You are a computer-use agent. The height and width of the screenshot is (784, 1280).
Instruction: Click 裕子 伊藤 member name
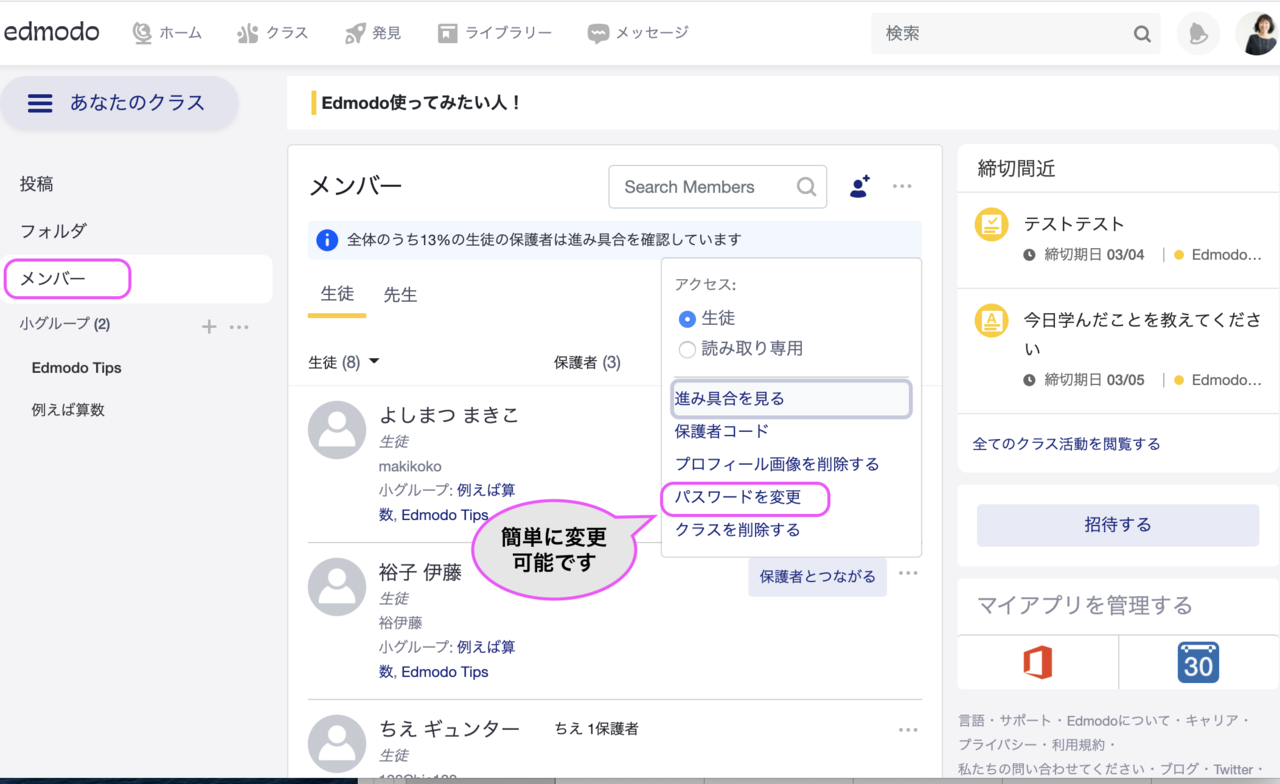pos(420,572)
